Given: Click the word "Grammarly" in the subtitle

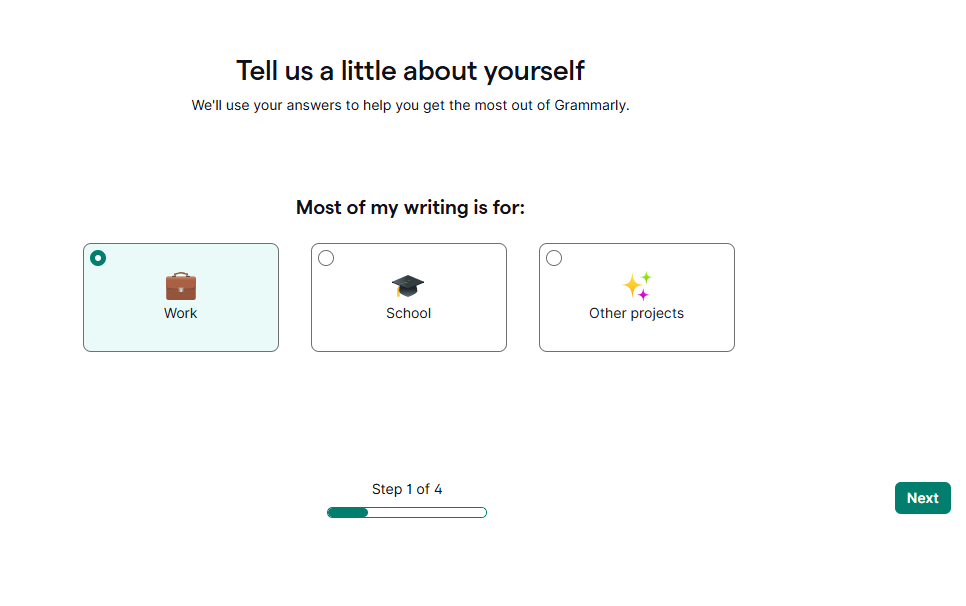Looking at the screenshot, I should [590, 105].
